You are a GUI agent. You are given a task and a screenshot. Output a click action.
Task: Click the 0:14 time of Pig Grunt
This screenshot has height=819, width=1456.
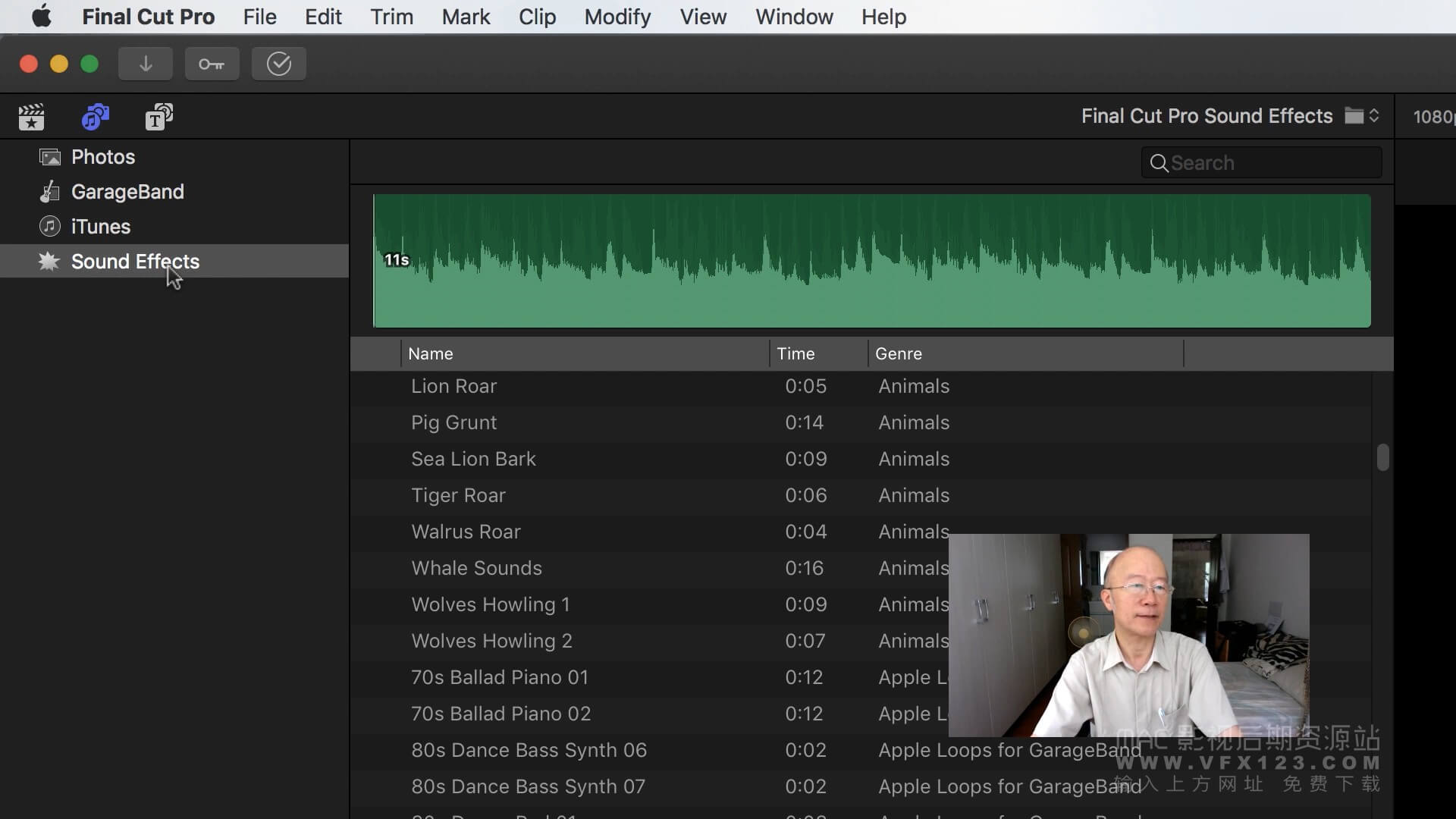[804, 422]
